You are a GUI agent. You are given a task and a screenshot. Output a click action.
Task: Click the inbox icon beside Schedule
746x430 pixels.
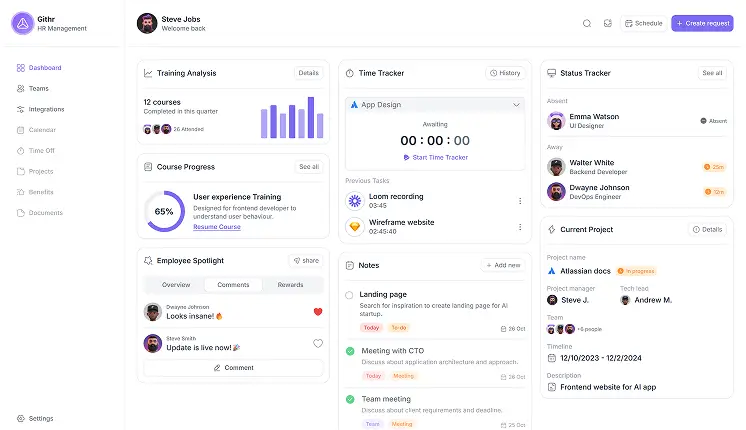[x=608, y=23]
